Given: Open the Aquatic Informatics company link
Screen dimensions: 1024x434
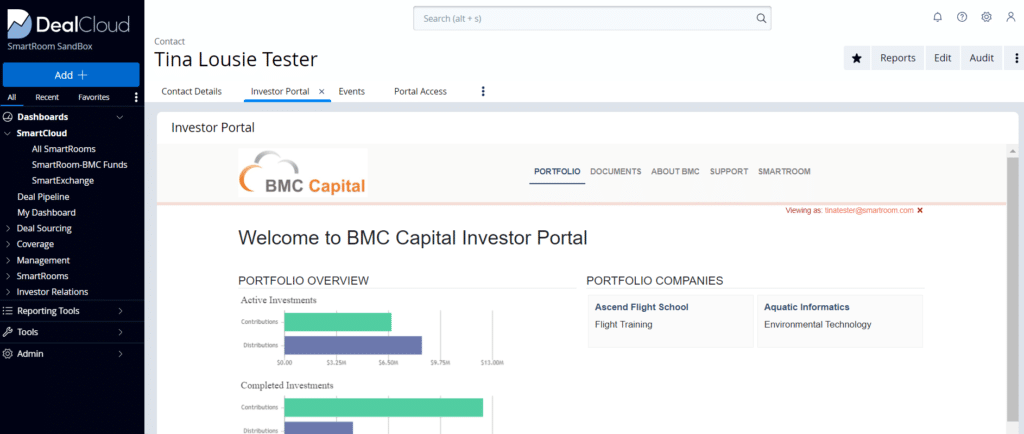Looking at the screenshot, I should coord(807,307).
